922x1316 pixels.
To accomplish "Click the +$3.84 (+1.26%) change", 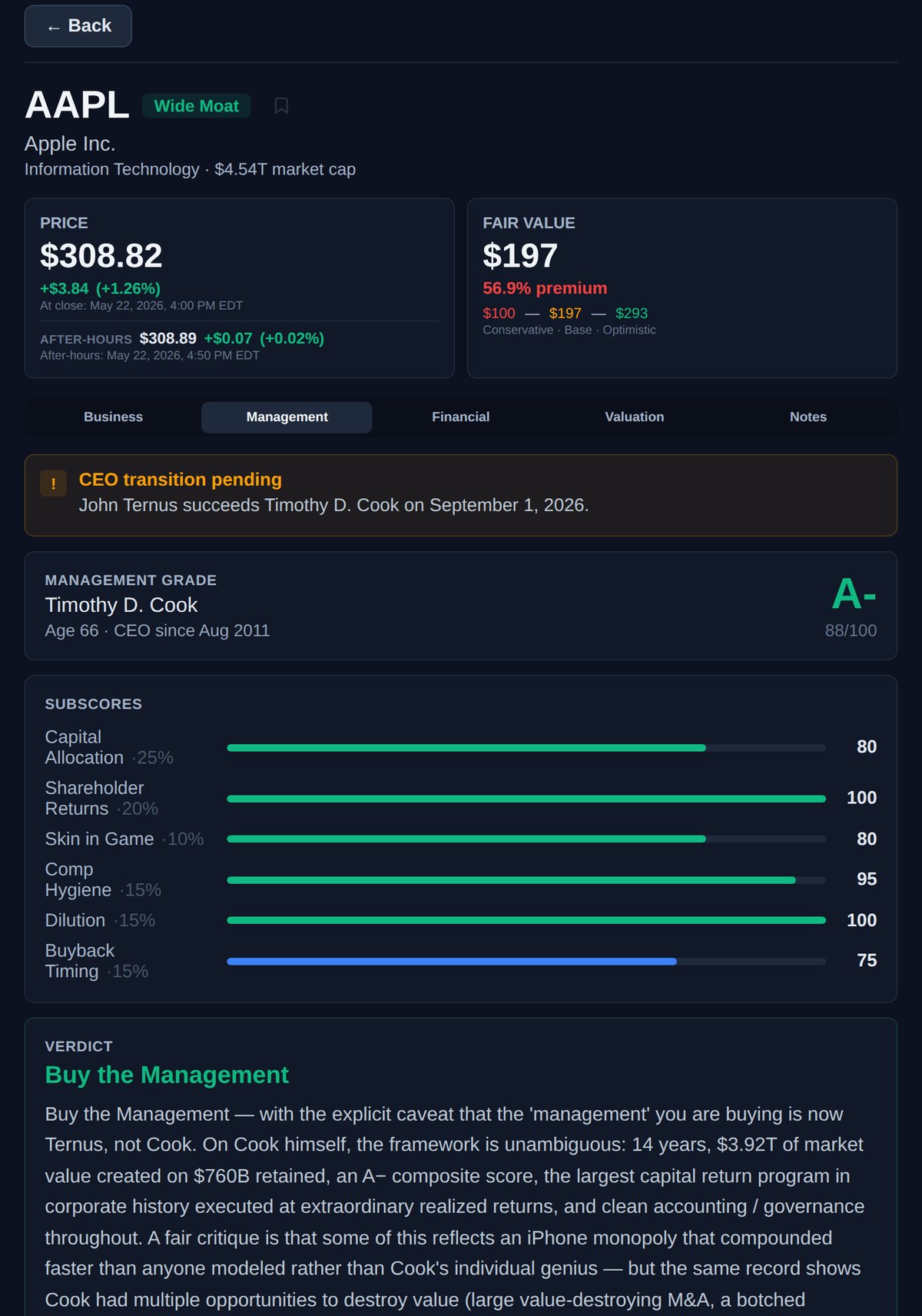I will click(x=100, y=288).
